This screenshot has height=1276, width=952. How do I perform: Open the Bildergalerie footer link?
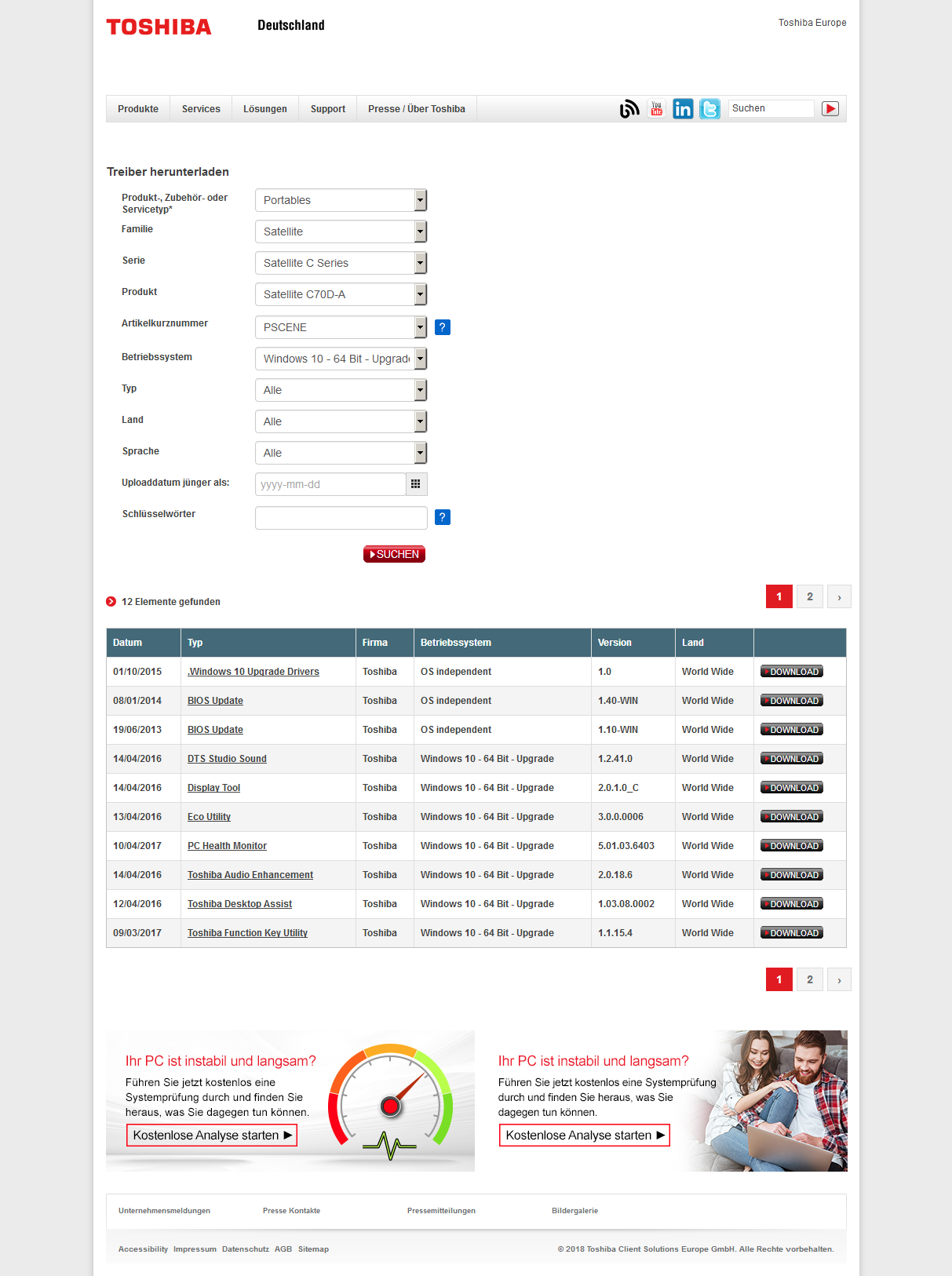pos(574,1211)
